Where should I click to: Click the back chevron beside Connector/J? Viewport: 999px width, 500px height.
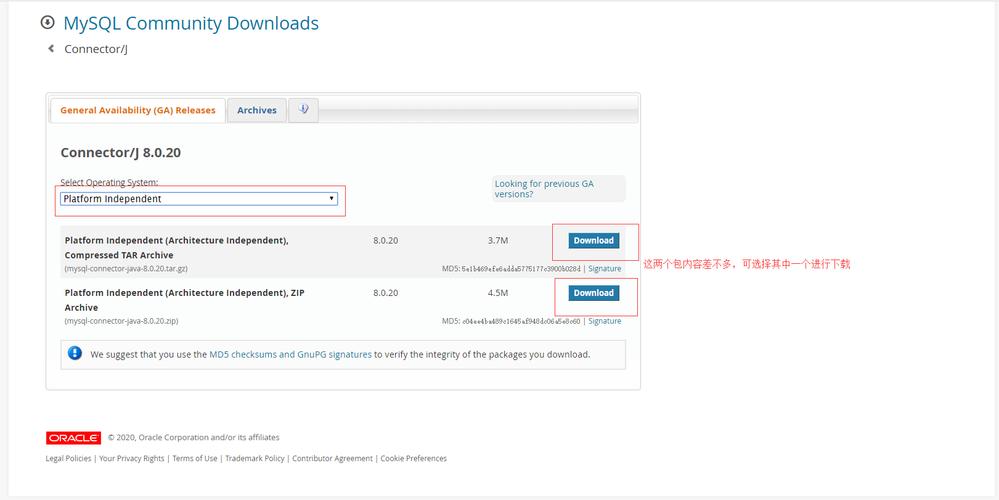(51, 48)
